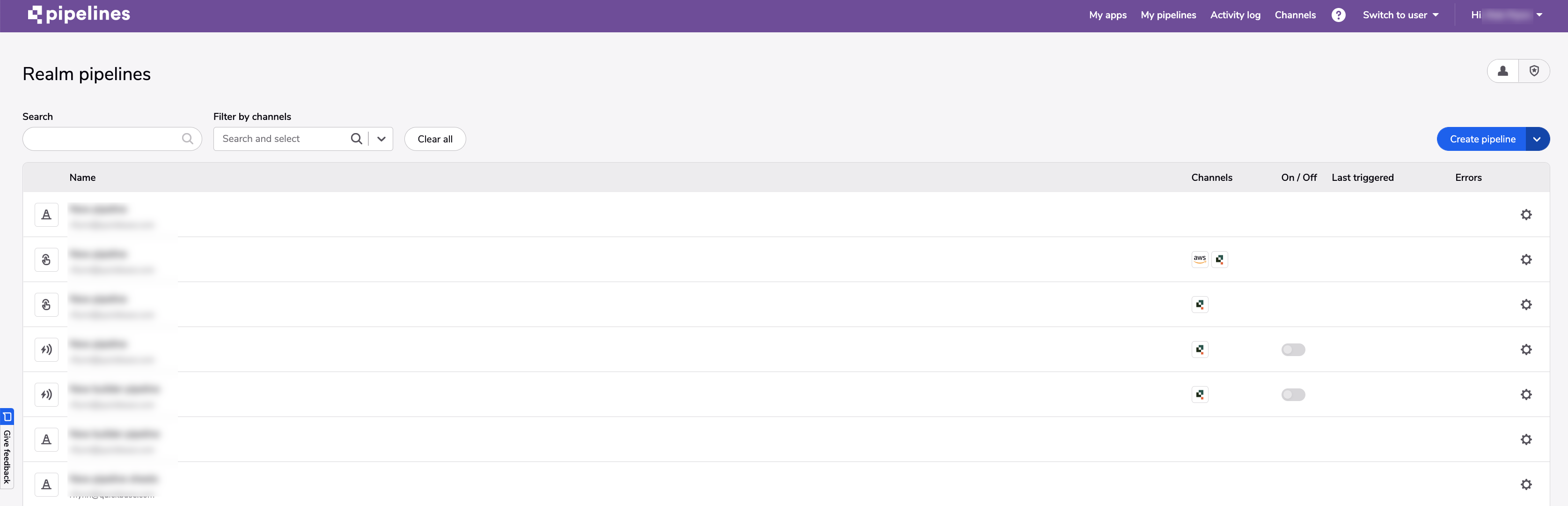Sort by the Last triggered column header
Image resolution: width=1568 pixels, height=506 pixels.
pos(1362,178)
